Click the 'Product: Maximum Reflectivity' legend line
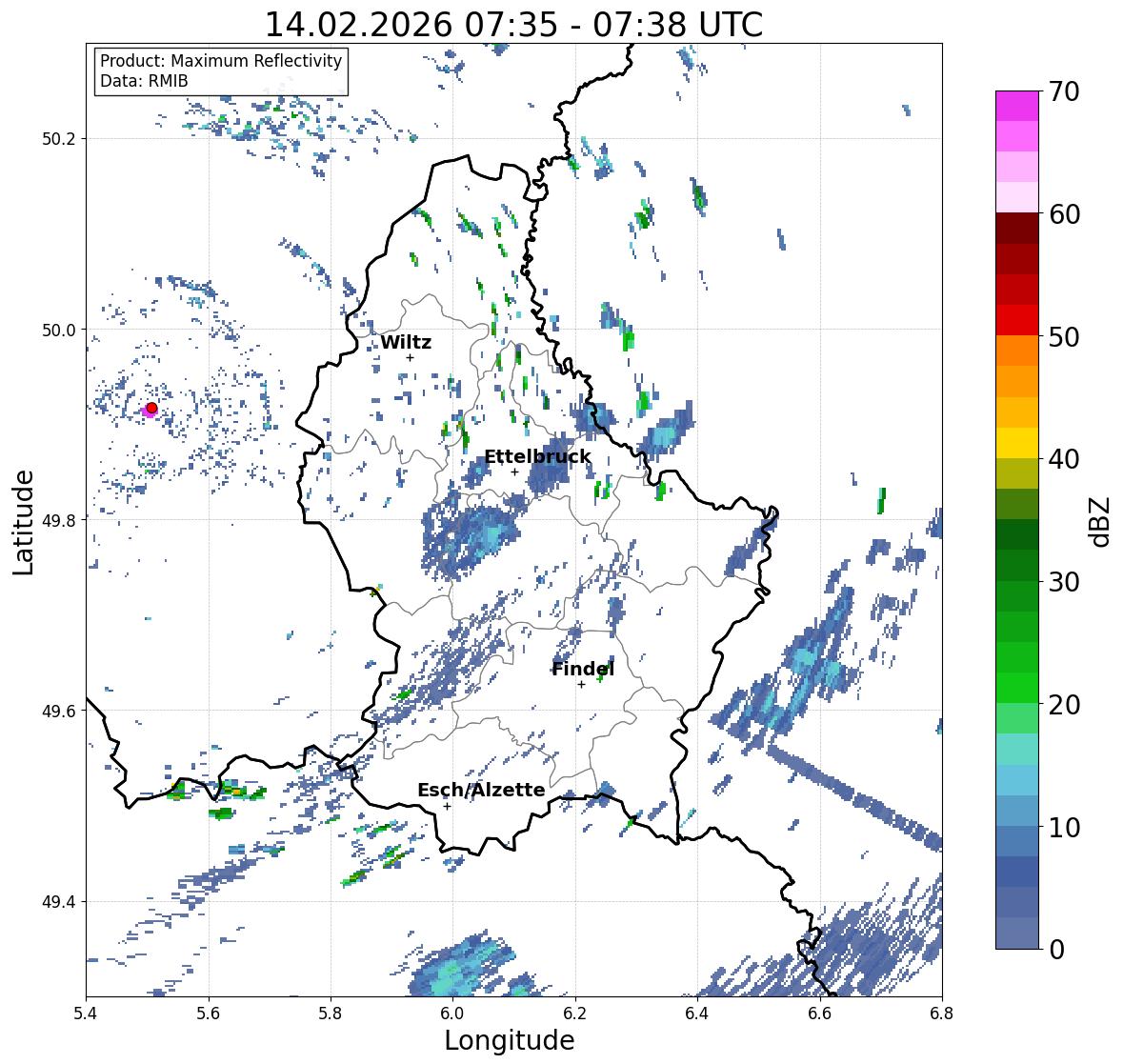This screenshot has width=1123, height=1064. pyautogui.click(x=221, y=61)
